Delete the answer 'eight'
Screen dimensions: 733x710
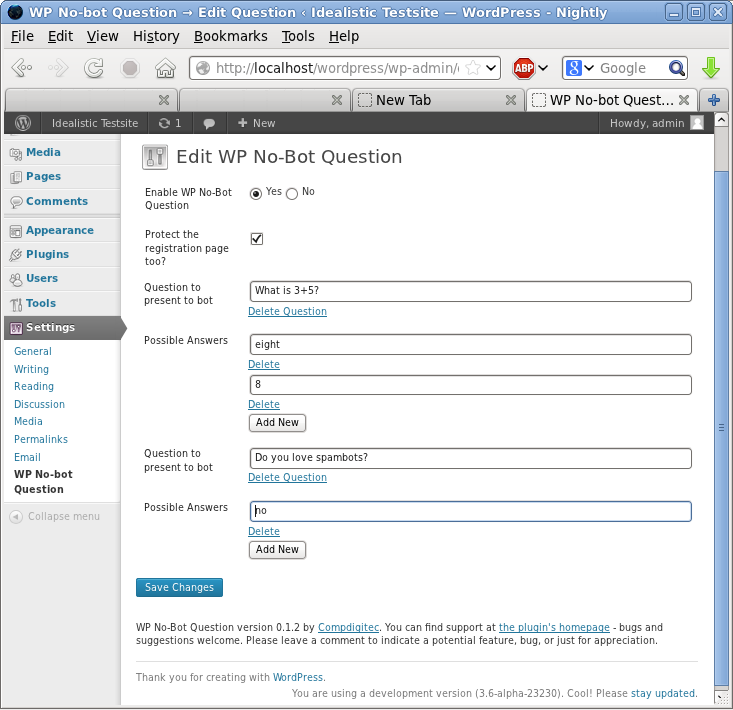(x=264, y=364)
